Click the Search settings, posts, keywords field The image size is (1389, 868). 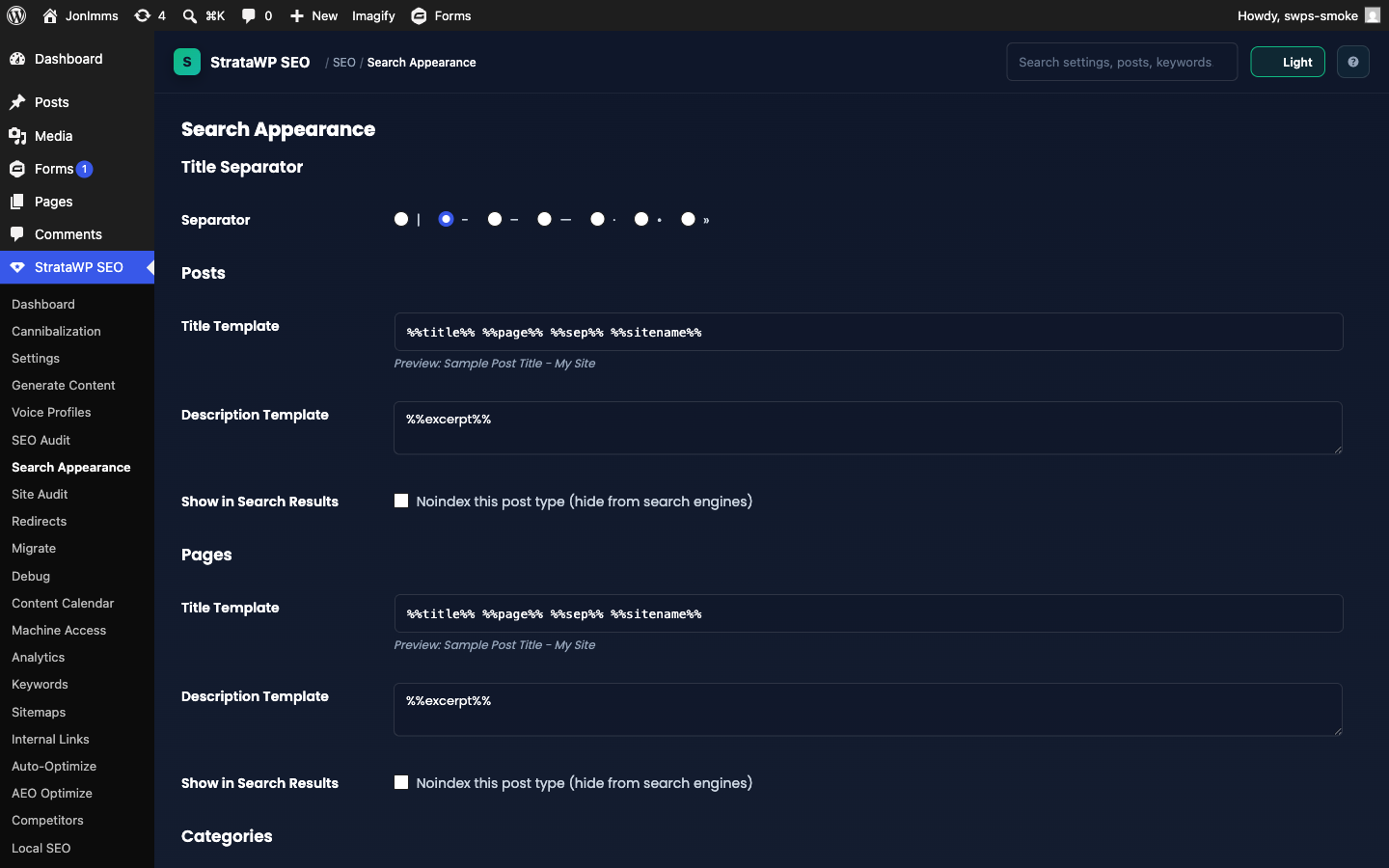pos(1122,62)
